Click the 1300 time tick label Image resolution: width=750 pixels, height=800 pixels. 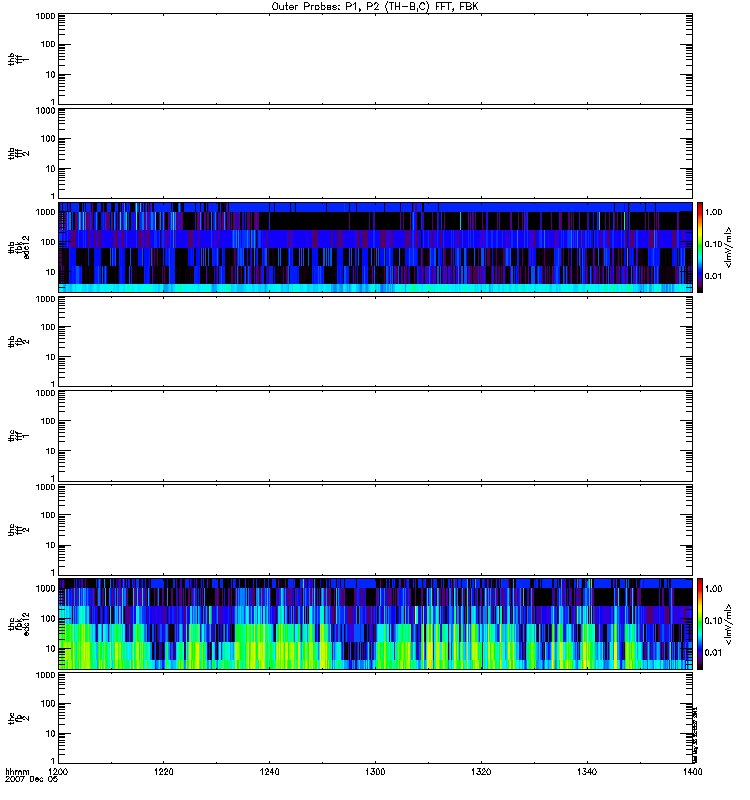375,772
